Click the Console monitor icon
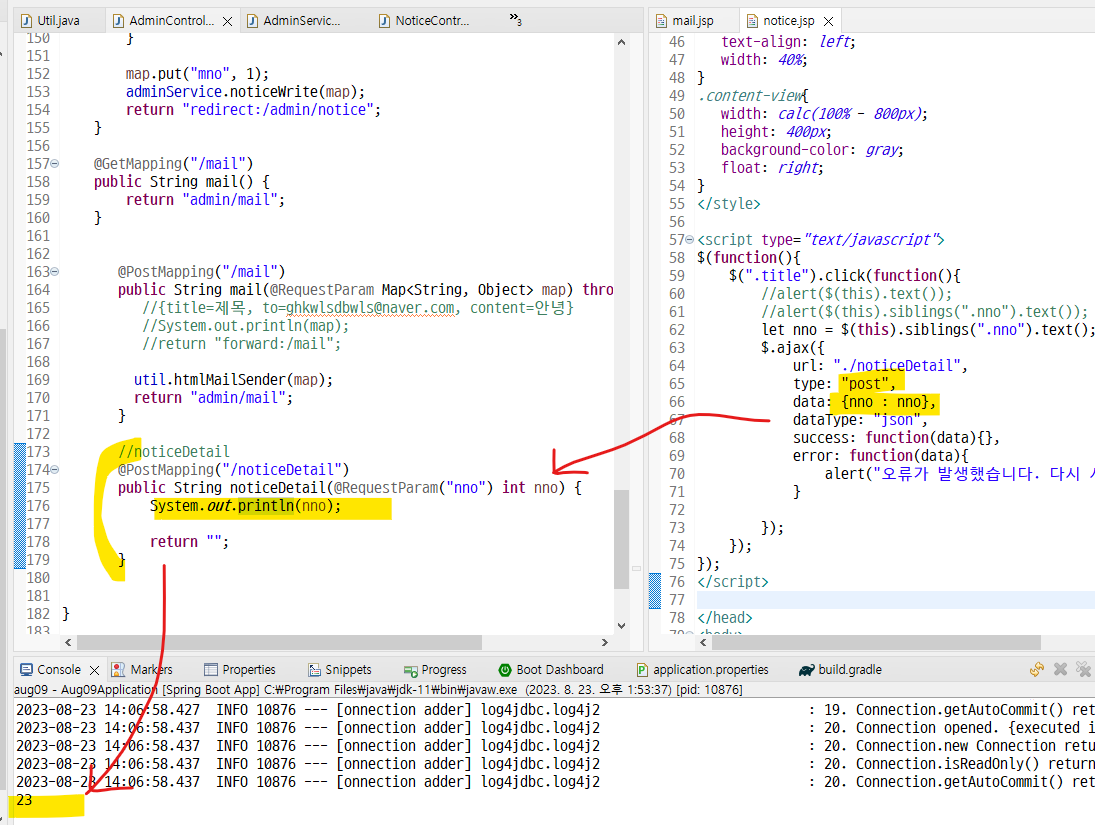The image size is (1095, 825). (x=27, y=669)
